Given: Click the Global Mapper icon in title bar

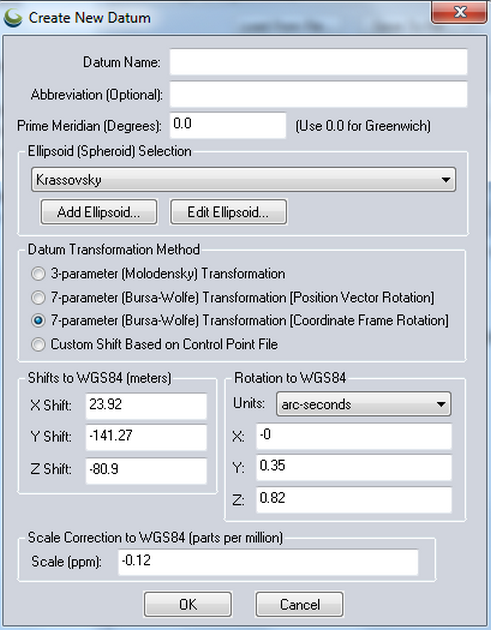Looking at the screenshot, I should coord(12,18).
